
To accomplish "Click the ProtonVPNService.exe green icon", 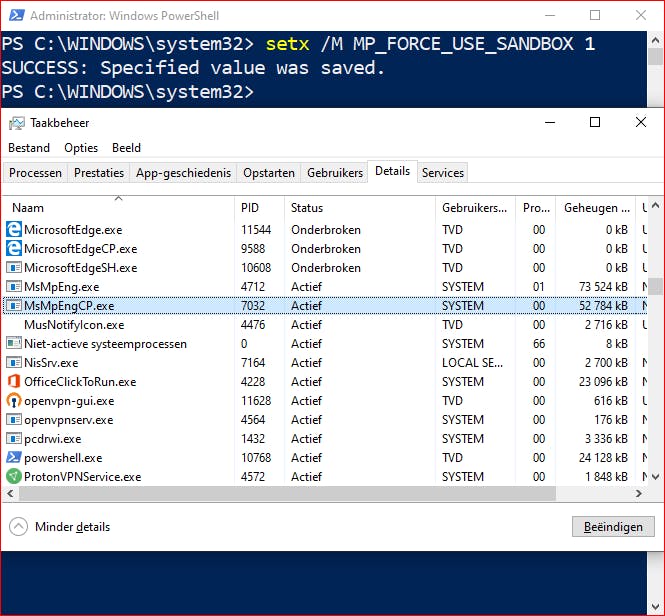I will [14, 476].
